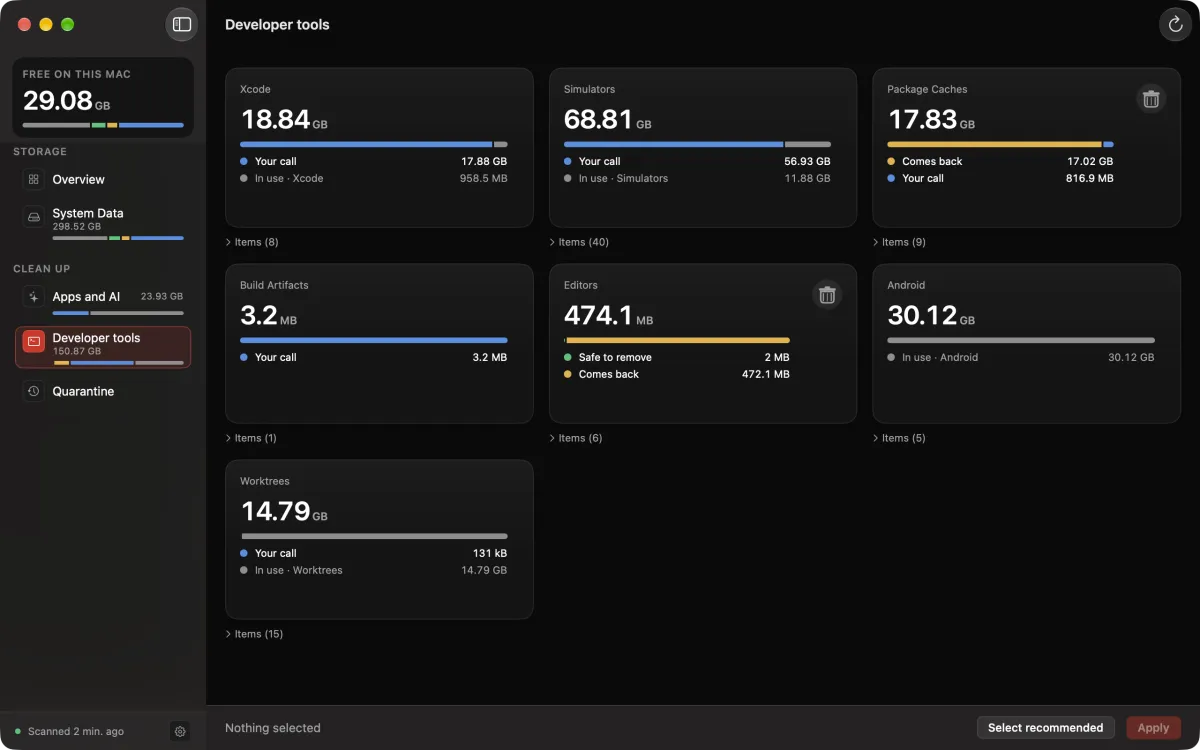Expand Items (9) under Package Caches
1200x750 pixels.
900,242
